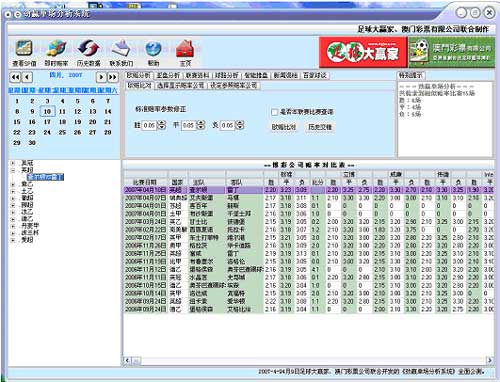
Task: Expand the 德乙 league tree node
Action: coord(13,219)
